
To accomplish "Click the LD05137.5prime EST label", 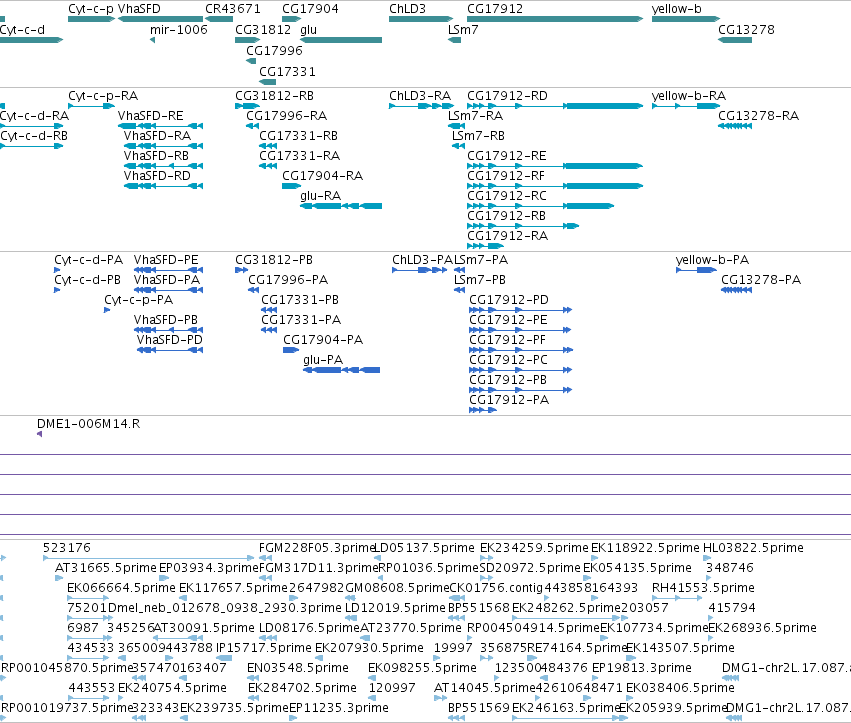I will point(424,548).
